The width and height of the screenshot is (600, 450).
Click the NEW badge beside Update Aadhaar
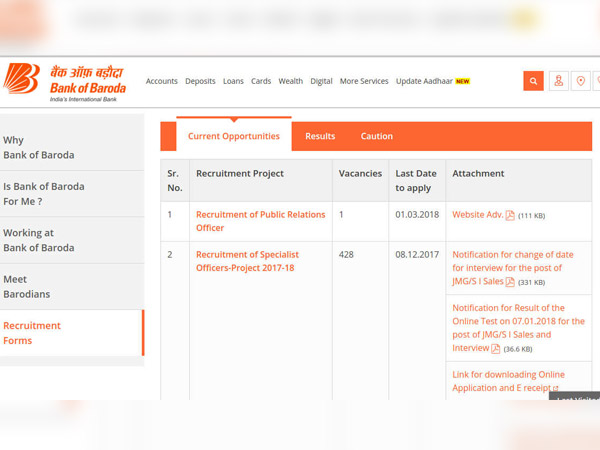click(463, 81)
